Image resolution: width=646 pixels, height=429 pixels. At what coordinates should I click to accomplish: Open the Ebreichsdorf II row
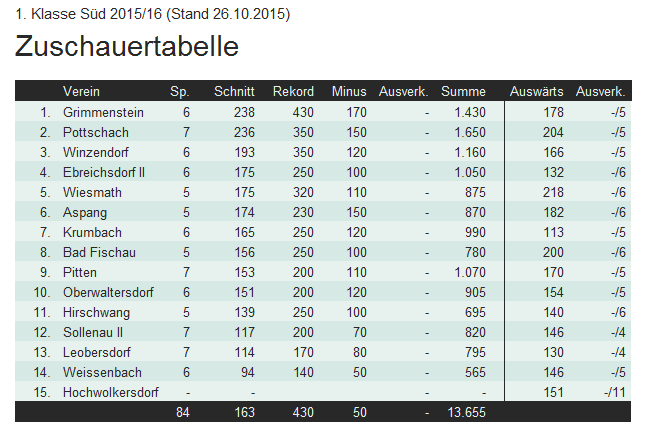click(104, 172)
